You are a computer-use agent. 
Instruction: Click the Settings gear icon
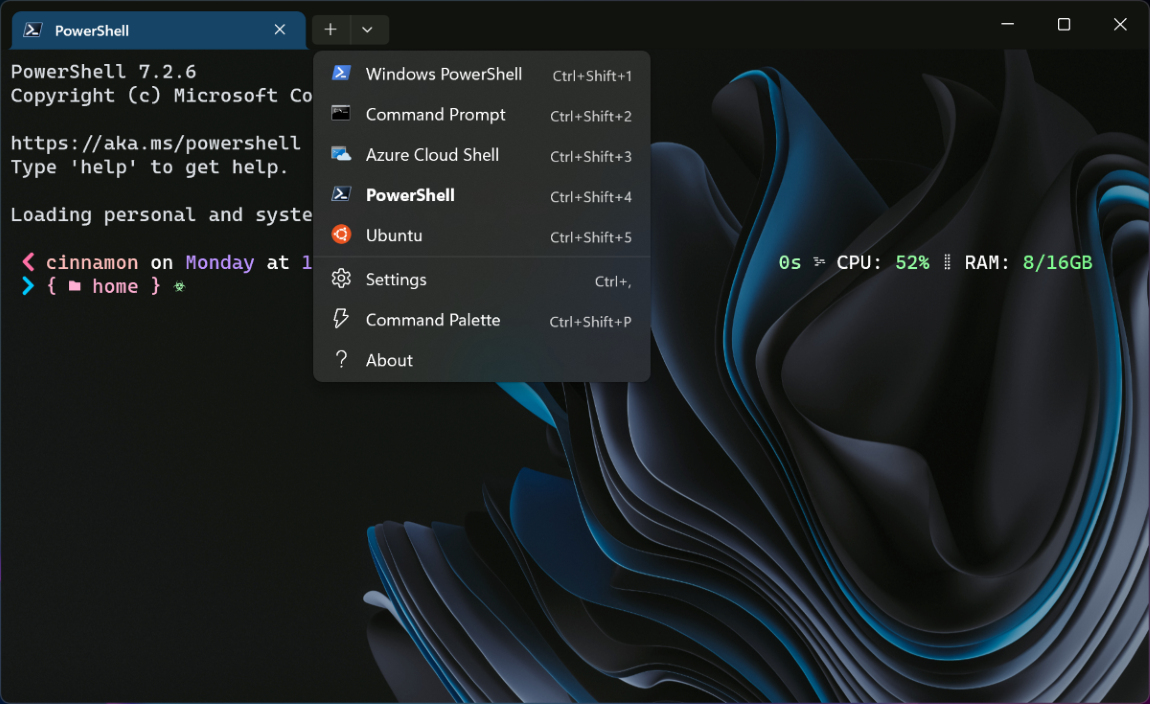tap(341, 279)
